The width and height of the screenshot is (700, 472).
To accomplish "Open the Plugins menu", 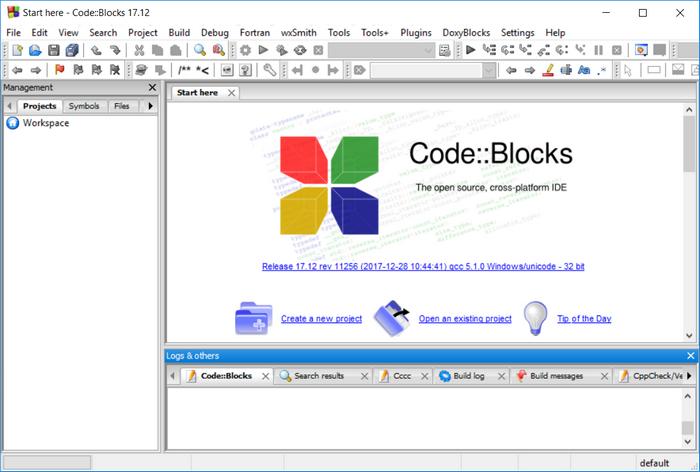I will pos(416,33).
